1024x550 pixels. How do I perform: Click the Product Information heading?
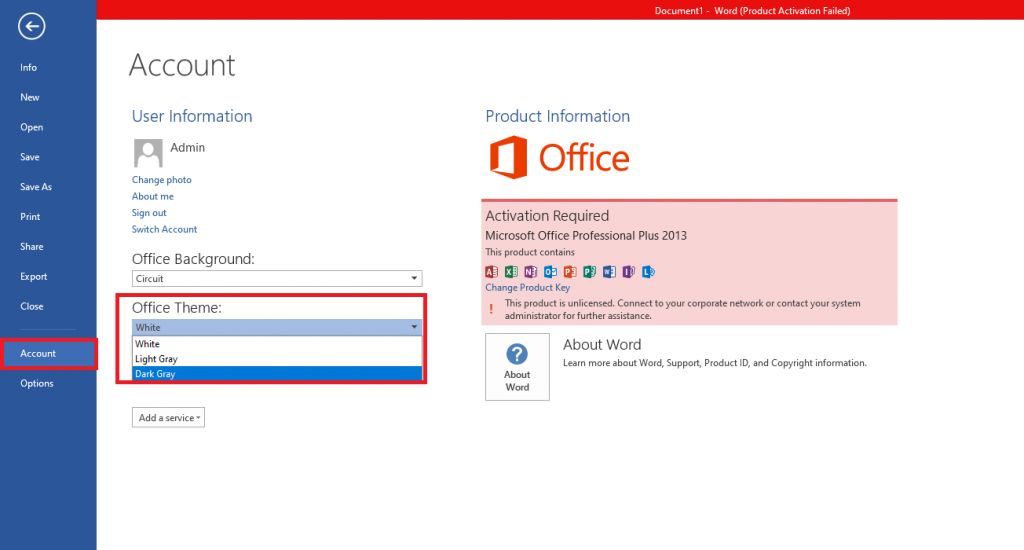point(558,116)
